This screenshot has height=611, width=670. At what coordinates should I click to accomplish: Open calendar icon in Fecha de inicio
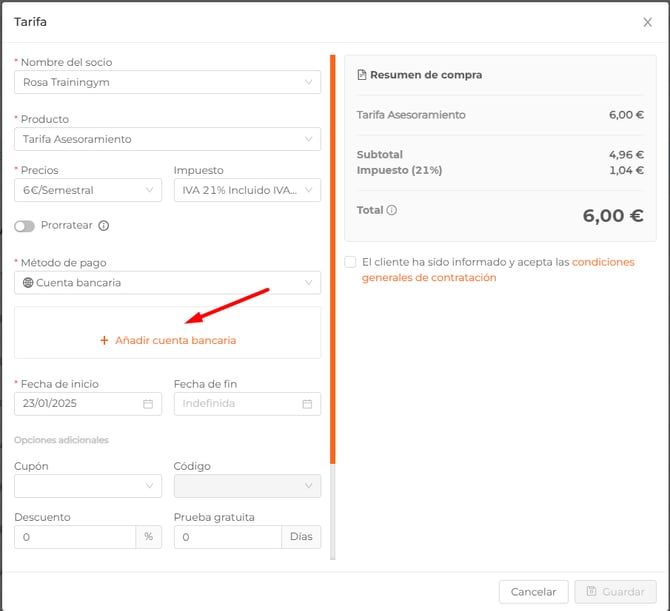tap(148, 404)
